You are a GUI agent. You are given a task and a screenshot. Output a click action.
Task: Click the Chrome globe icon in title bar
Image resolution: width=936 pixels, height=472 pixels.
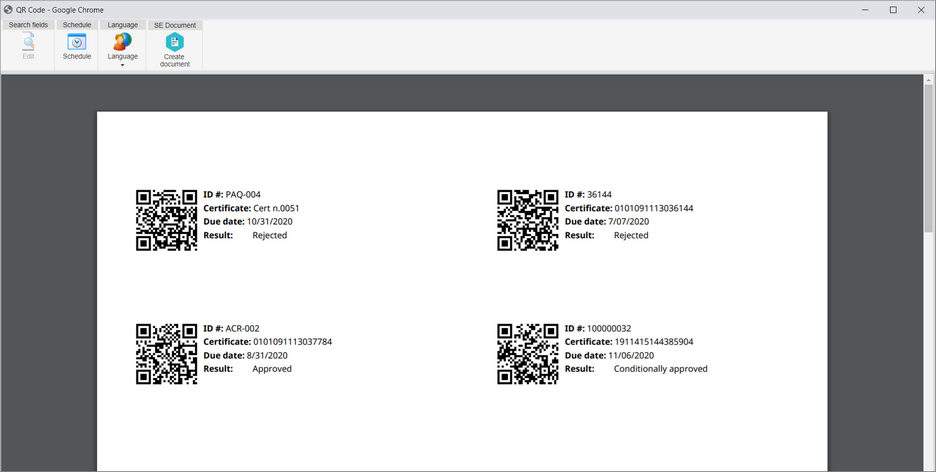(x=8, y=10)
